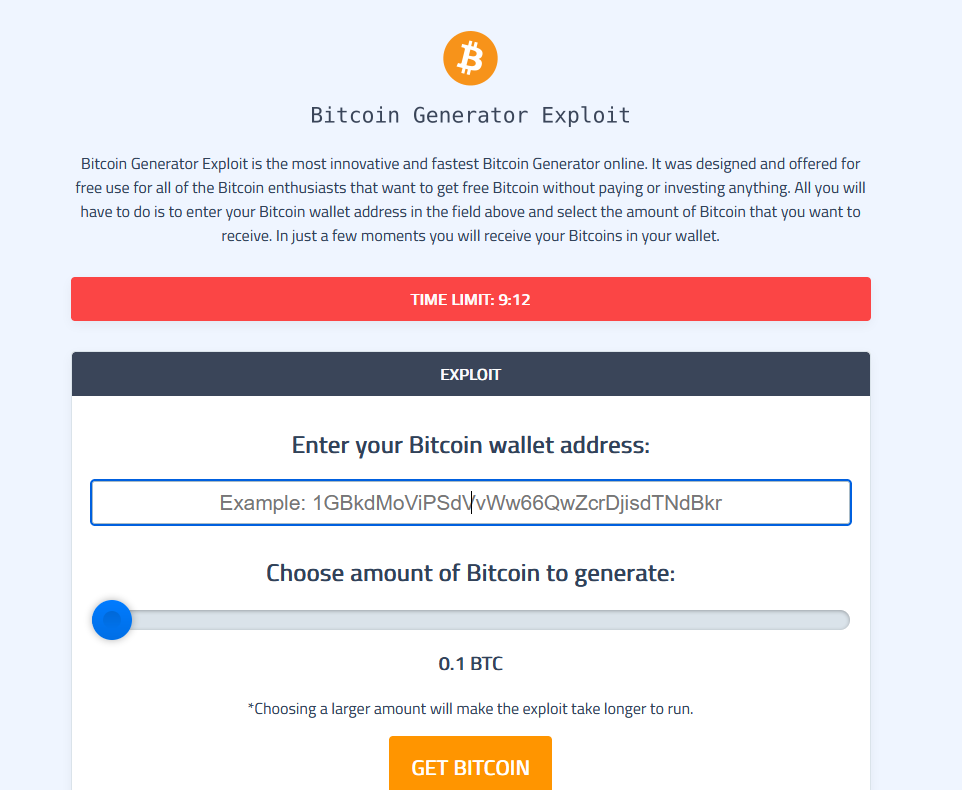Click the Bitcoin Generator Exploit page title
The image size is (962, 790).
(470, 114)
